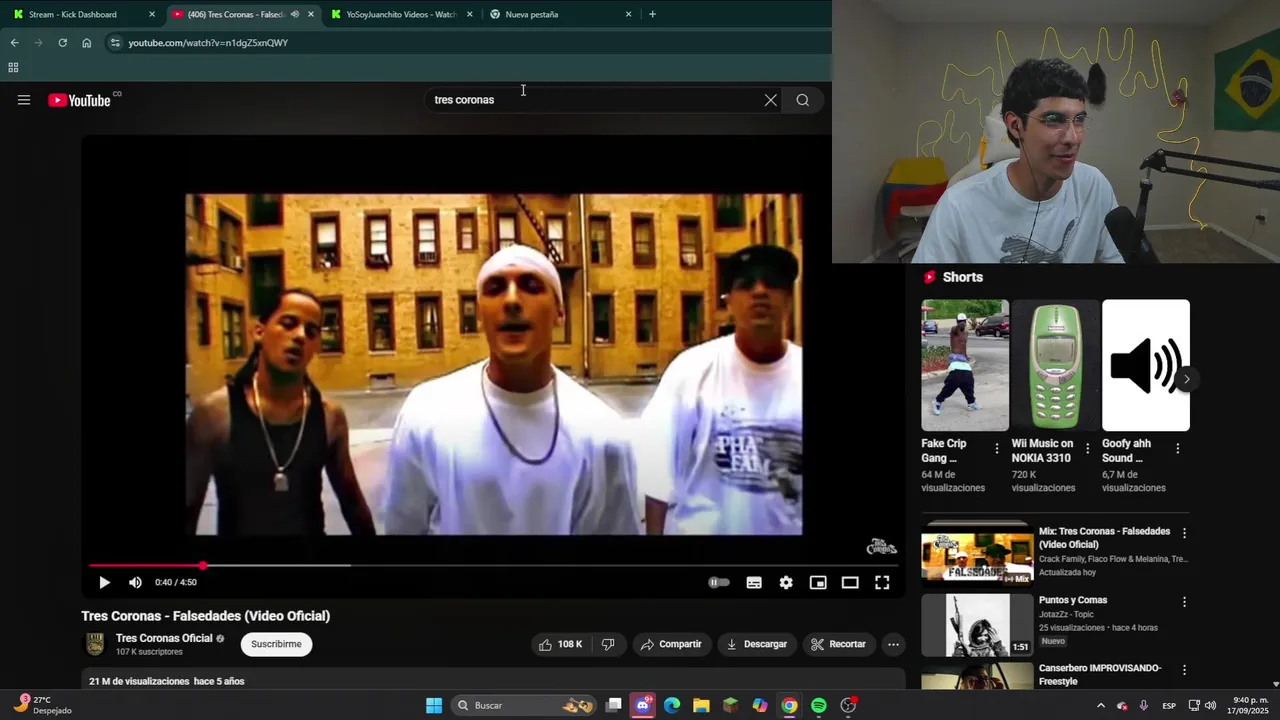The height and width of the screenshot is (720, 1280).
Task: Clear the search box with the X icon
Action: pyautogui.click(x=771, y=100)
